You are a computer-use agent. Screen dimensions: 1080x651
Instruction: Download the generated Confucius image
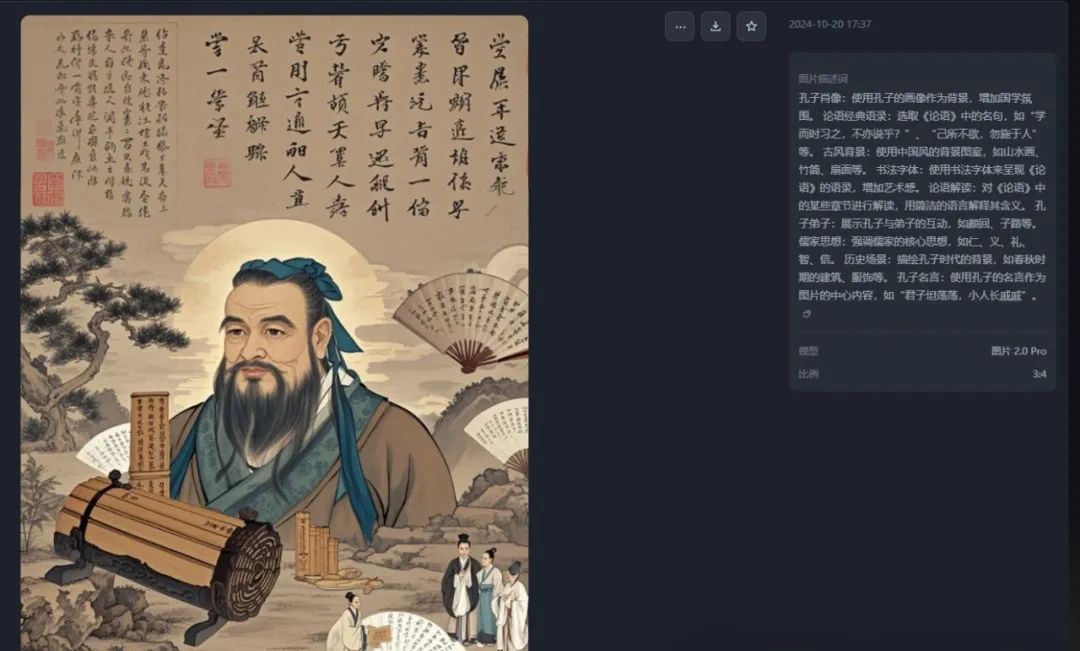tap(716, 26)
